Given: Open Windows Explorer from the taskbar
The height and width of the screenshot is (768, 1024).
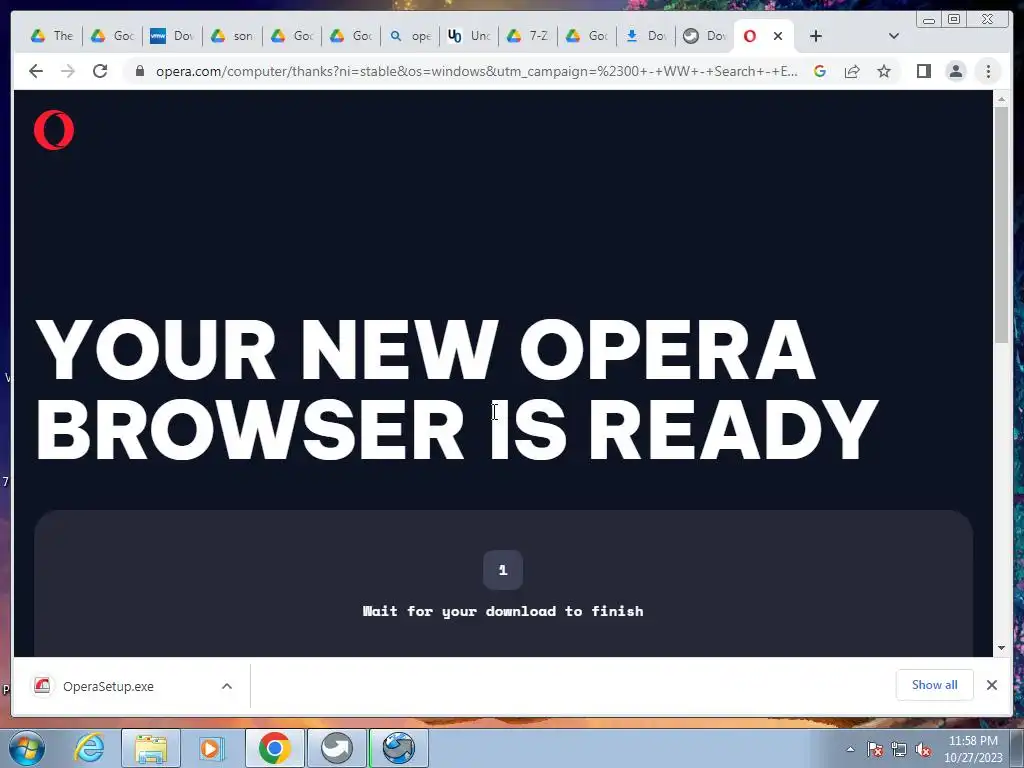Looking at the screenshot, I should pos(151,748).
